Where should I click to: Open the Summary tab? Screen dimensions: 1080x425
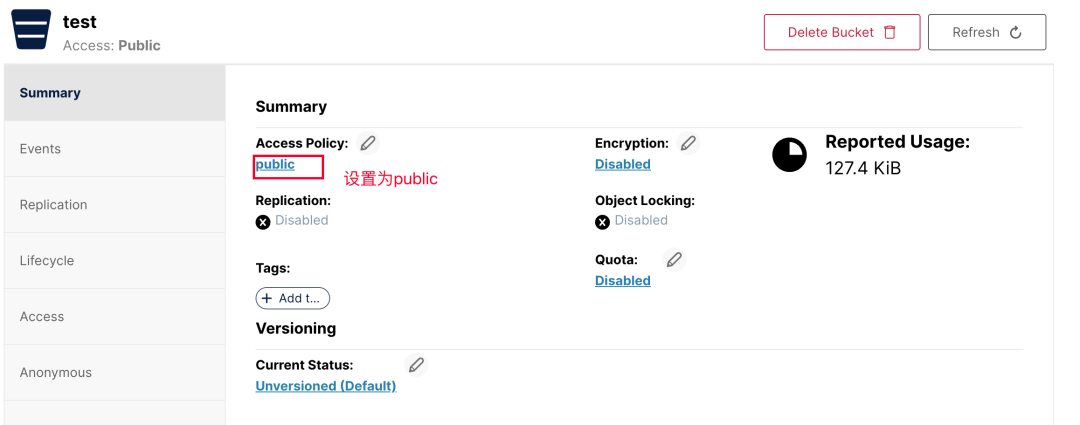click(x=50, y=93)
